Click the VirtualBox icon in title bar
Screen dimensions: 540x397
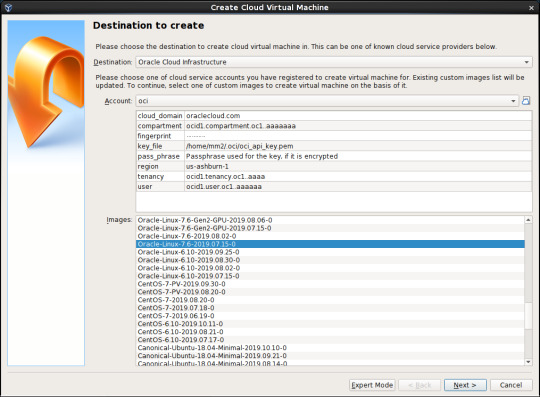point(8,8)
